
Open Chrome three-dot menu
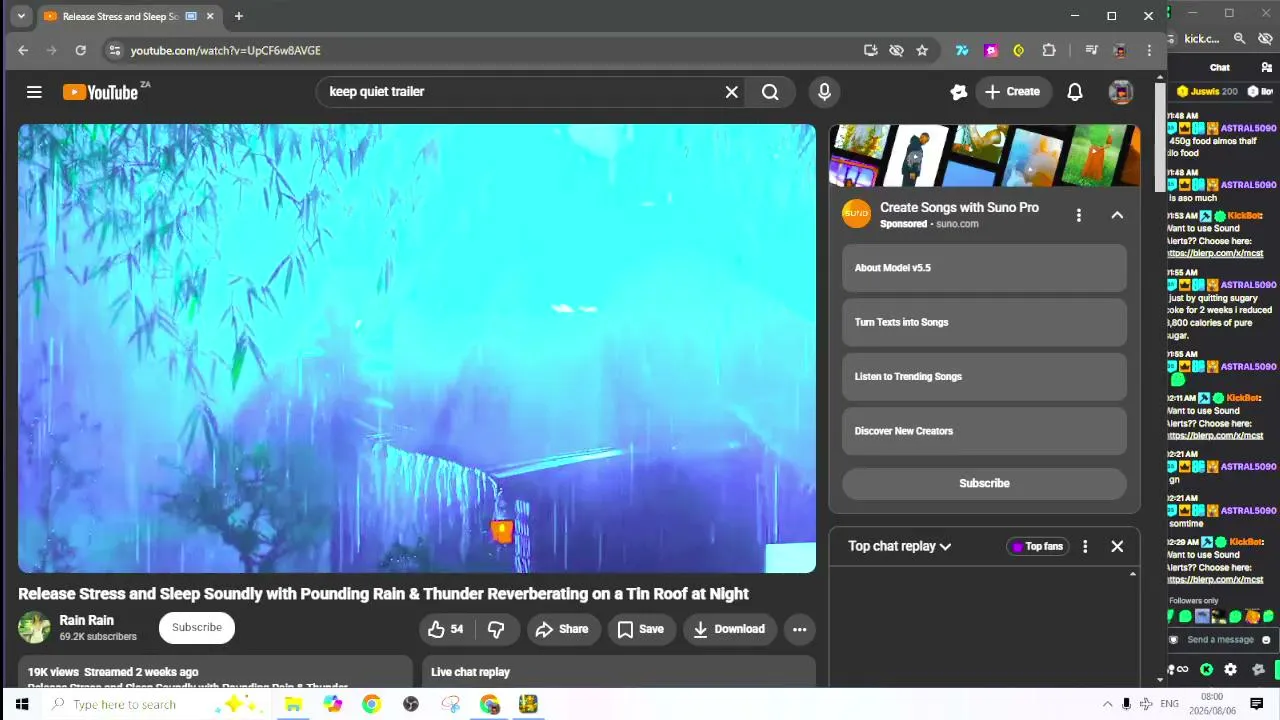[1149, 50]
